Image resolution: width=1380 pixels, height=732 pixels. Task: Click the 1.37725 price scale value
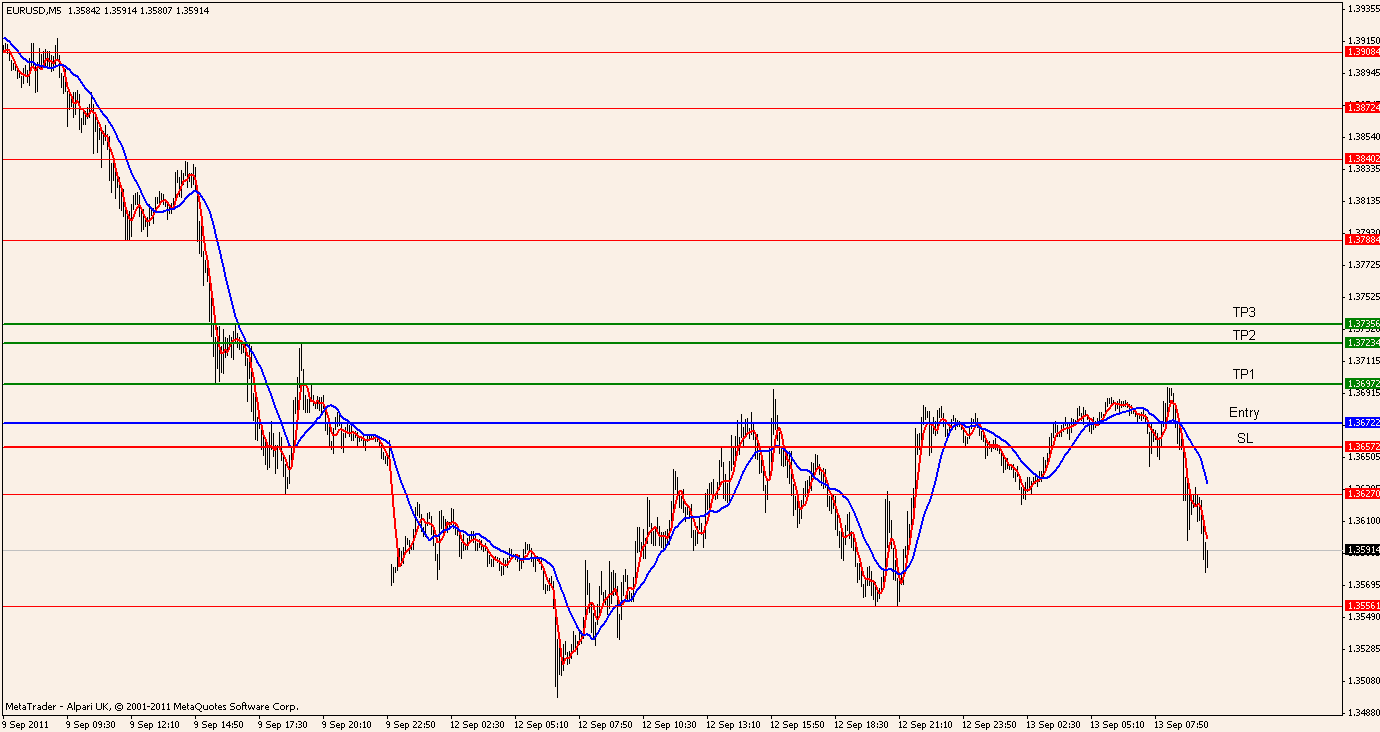tap(1362, 264)
